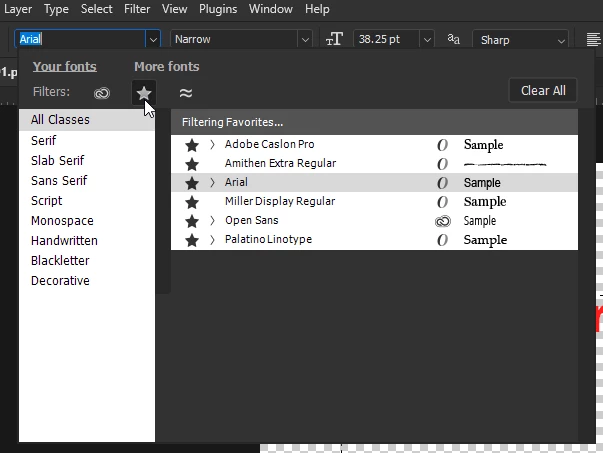
Task: Unfavorite Adobe Caslon Pro star
Action: [192, 145]
